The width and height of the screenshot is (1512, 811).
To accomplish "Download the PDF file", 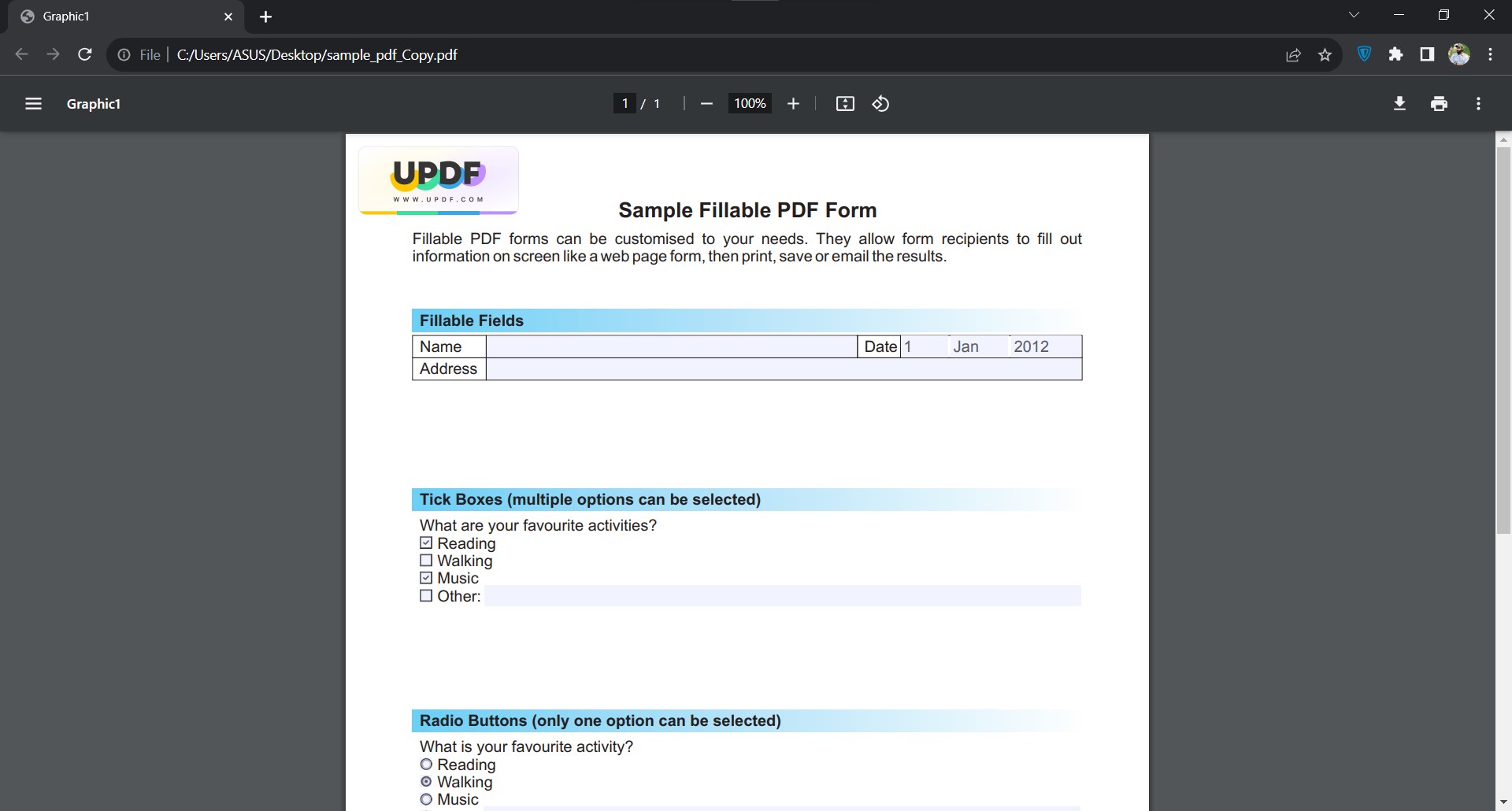I will [x=1399, y=103].
